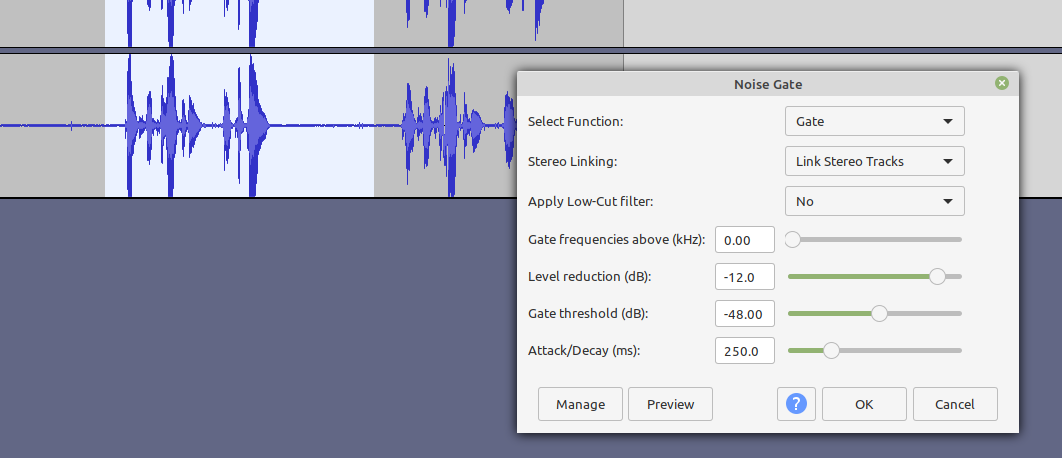Click the 'Gate threshold (dB):' label
This screenshot has width=1062, height=458.
pos(587,314)
